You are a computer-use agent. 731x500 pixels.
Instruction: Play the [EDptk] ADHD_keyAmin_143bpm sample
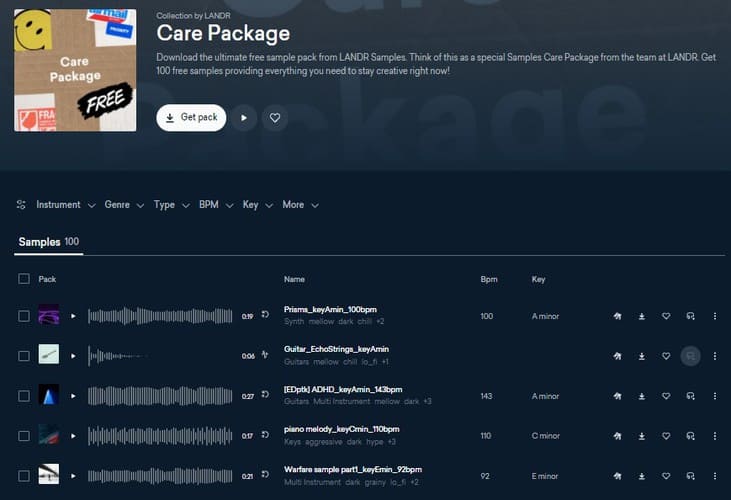coord(73,396)
